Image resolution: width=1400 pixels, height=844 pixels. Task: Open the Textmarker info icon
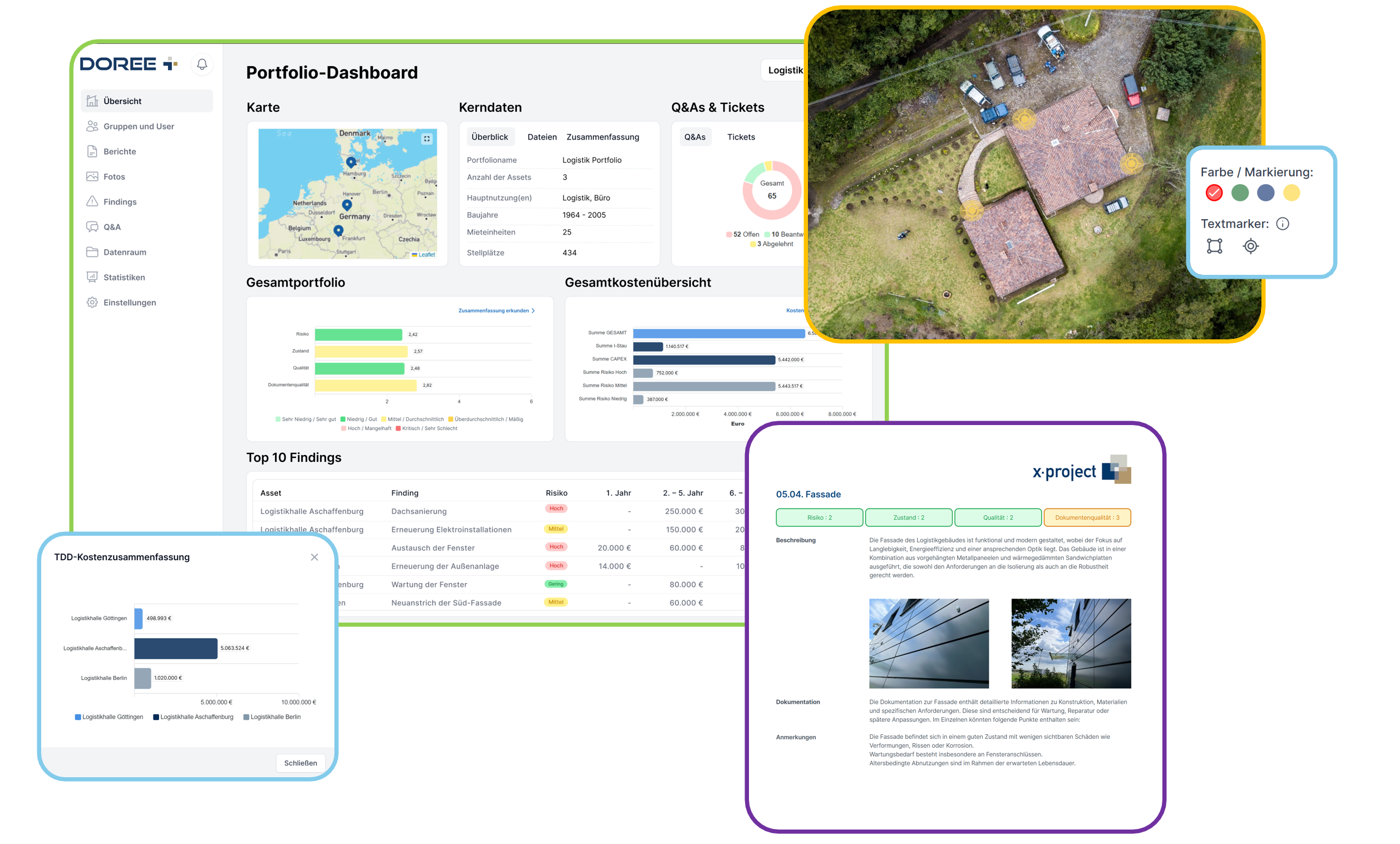pos(1283,224)
